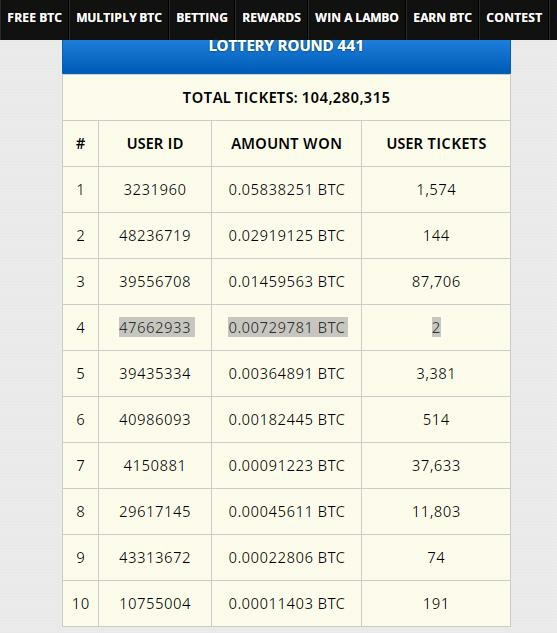
Task: Click the AMOUNT WON column header
Action: pyautogui.click(x=286, y=144)
